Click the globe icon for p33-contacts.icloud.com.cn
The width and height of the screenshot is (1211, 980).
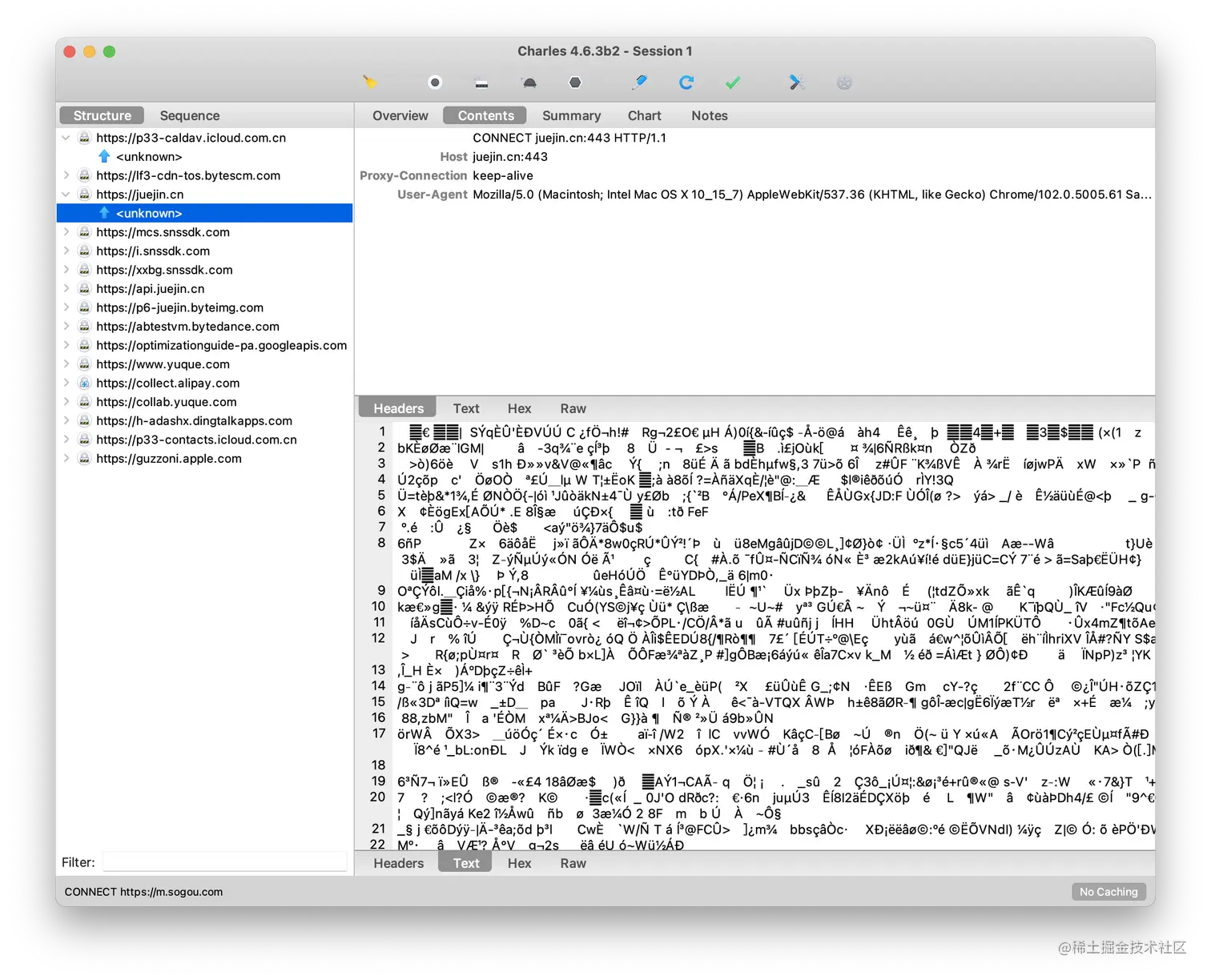point(84,440)
